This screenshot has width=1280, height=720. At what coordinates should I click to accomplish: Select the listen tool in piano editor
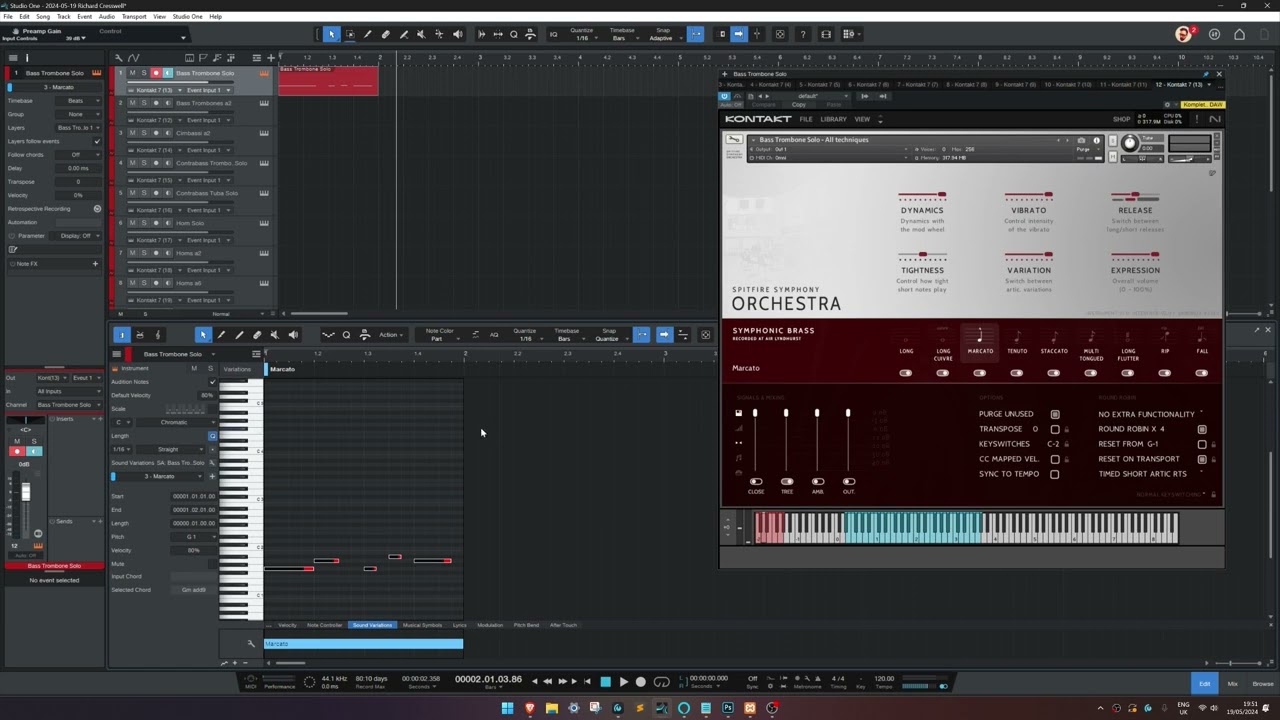click(x=293, y=335)
